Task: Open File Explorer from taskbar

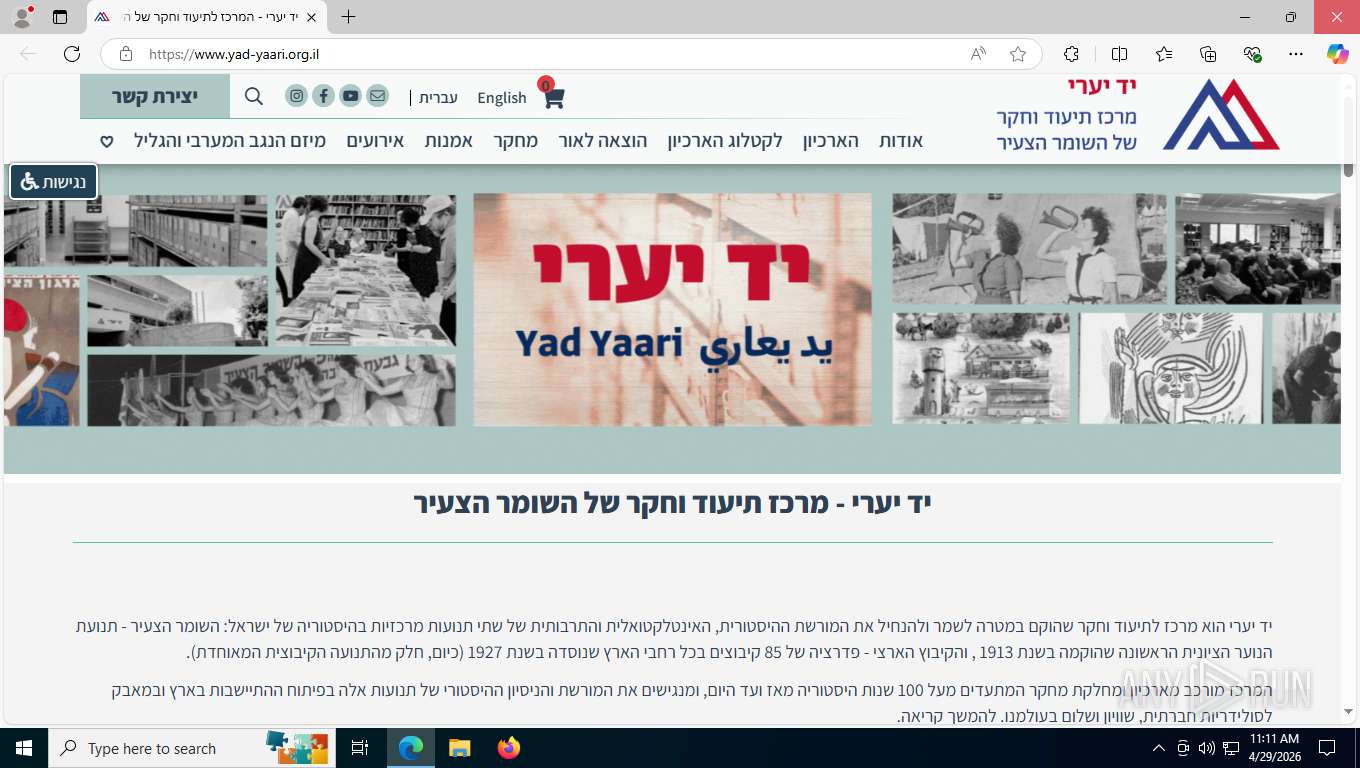Action: click(459, 748)
